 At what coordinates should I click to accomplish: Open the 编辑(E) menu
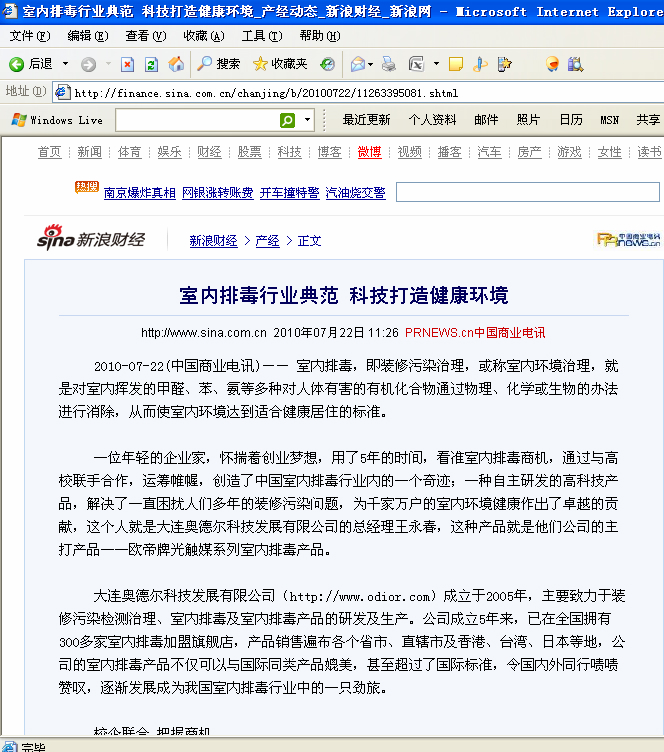88,36
